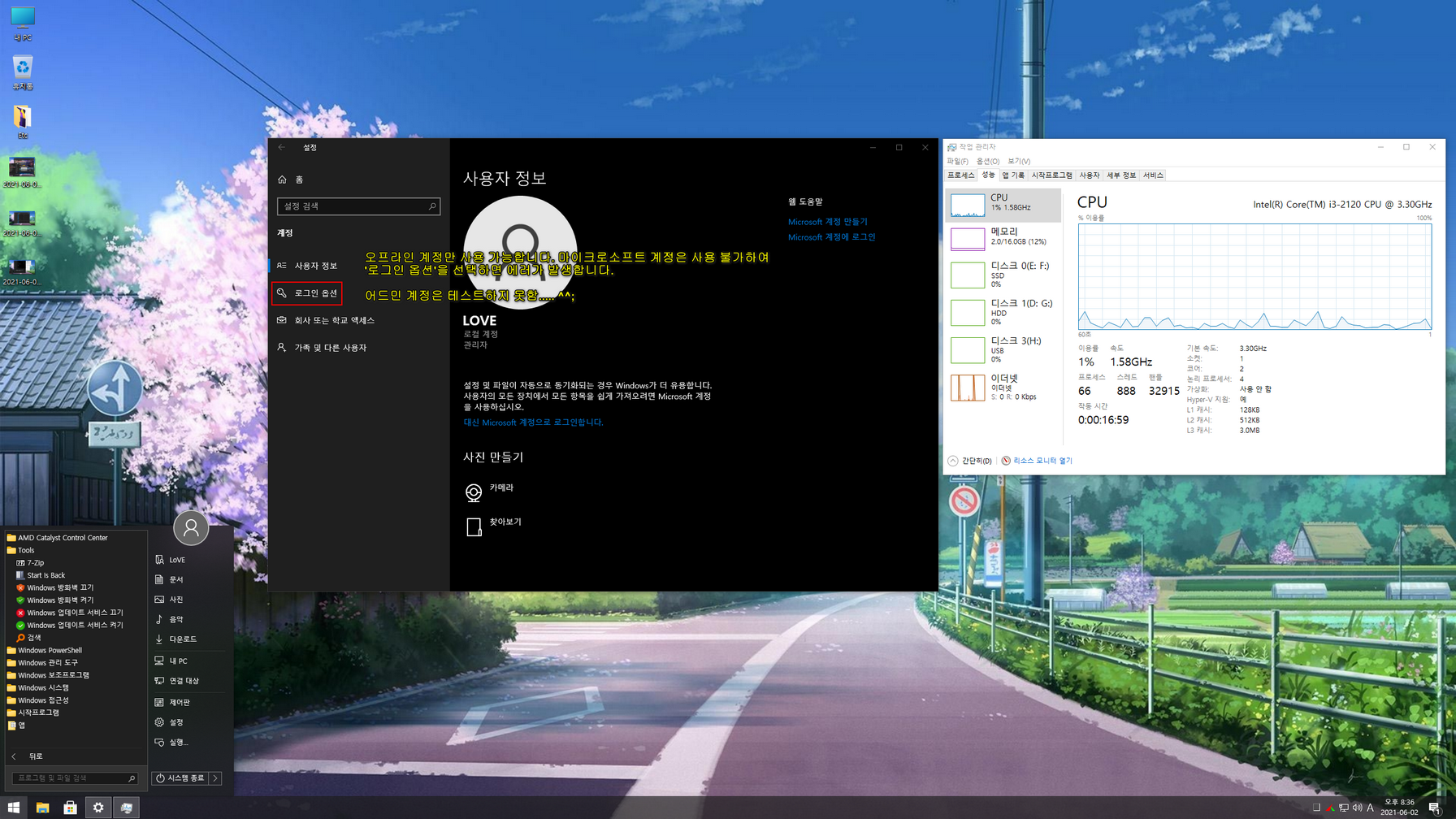The image size is (1456, 819).
Task: Open File Explorer from the taskbar
Action: (x=42, y=808)
